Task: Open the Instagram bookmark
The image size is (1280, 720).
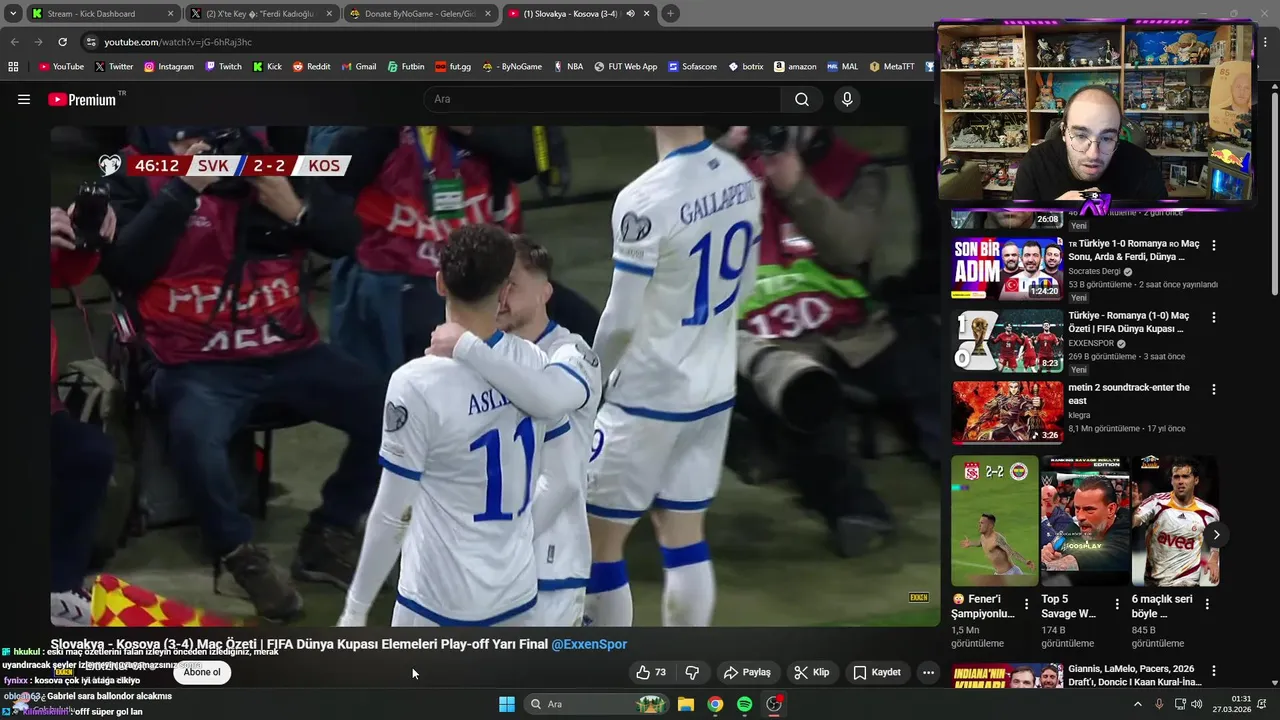Action: (169, 66)
